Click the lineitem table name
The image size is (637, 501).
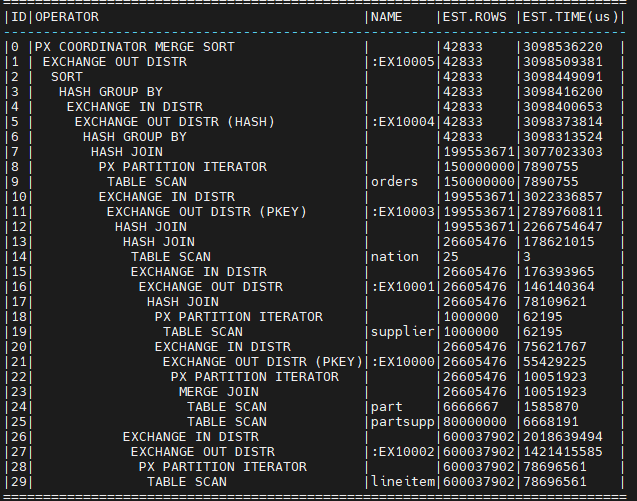pos(403,482)
